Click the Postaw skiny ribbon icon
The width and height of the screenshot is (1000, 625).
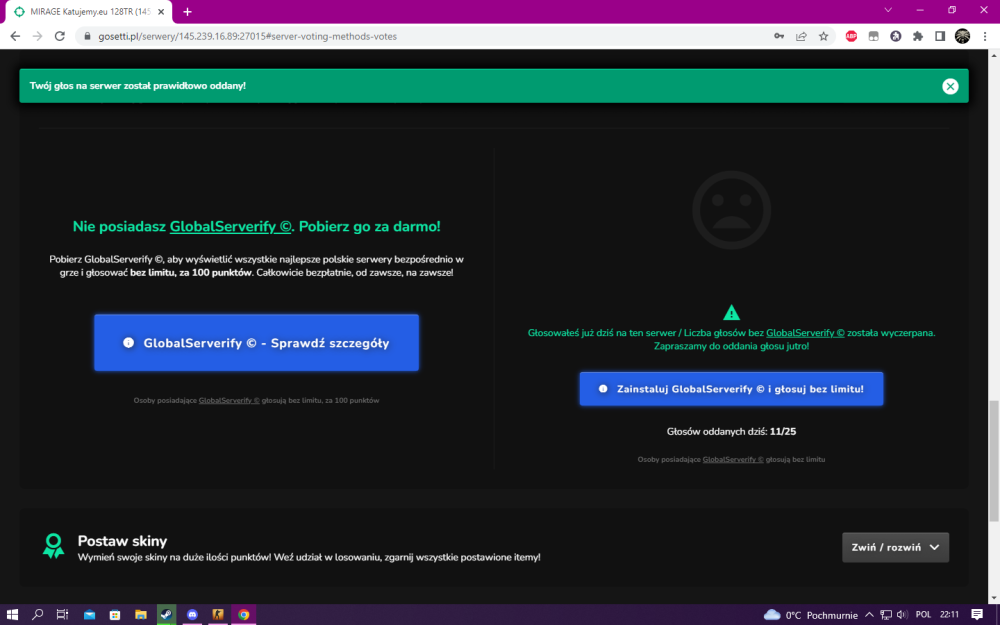54,547
